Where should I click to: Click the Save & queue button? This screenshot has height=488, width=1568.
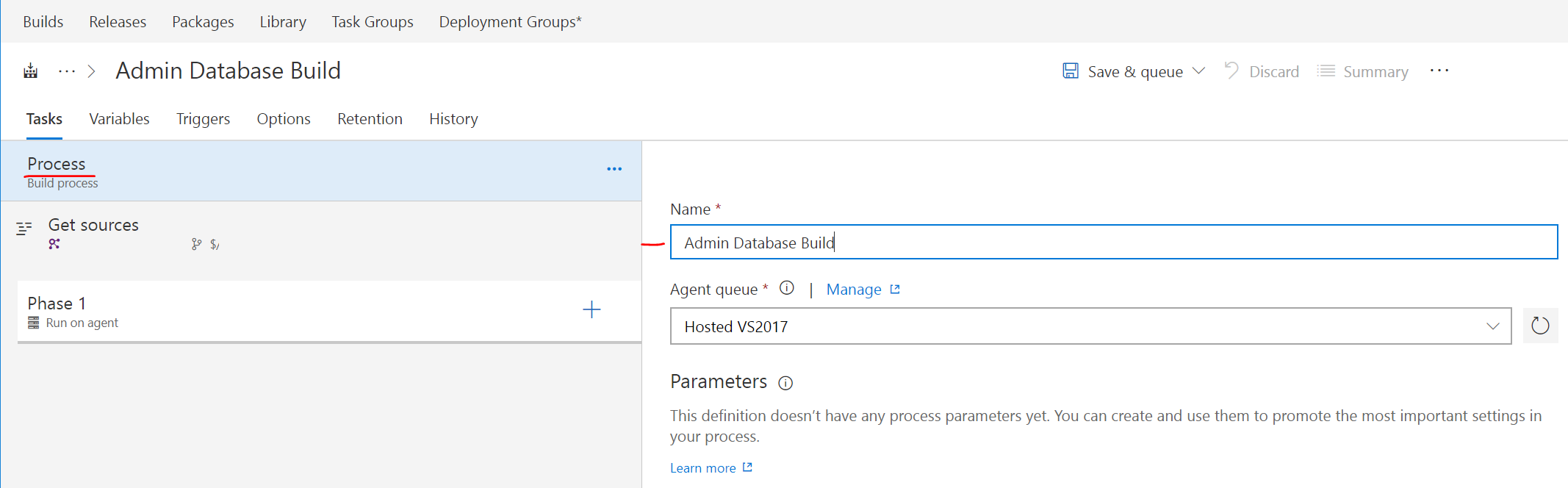(1123, 71)
